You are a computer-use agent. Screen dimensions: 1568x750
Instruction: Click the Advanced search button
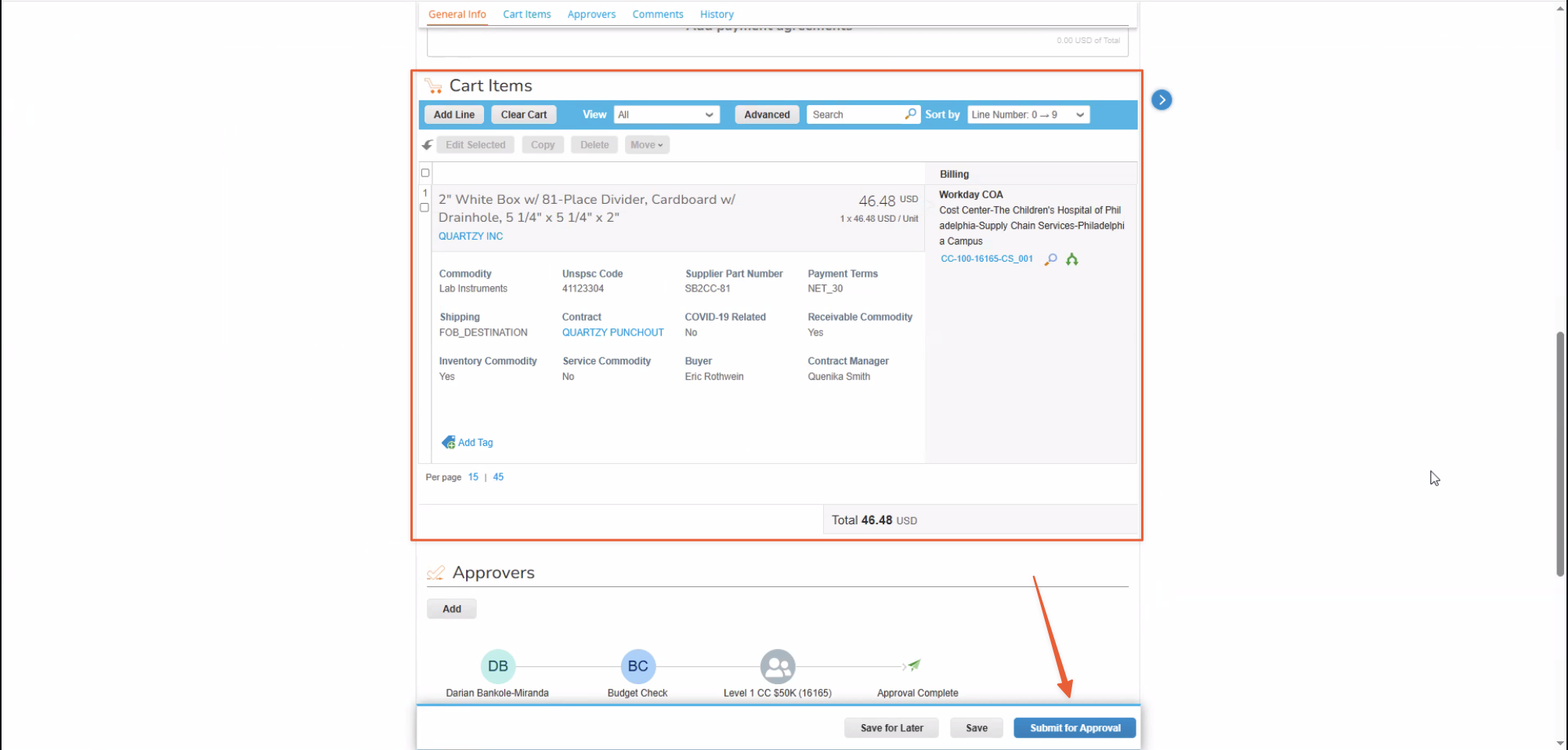[x=767, y=114]
